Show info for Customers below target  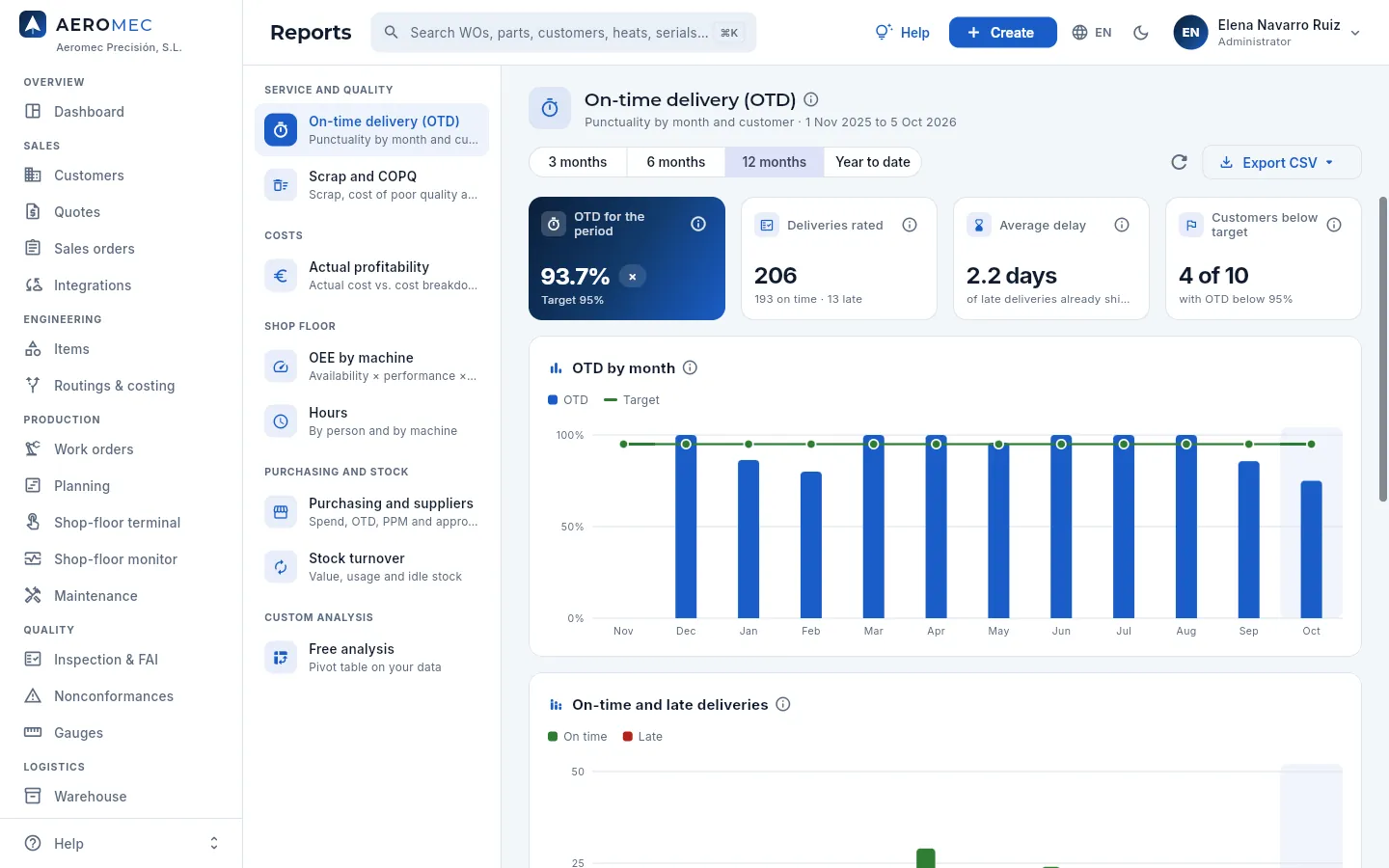pyautogui.click(x=1334, y=225)
